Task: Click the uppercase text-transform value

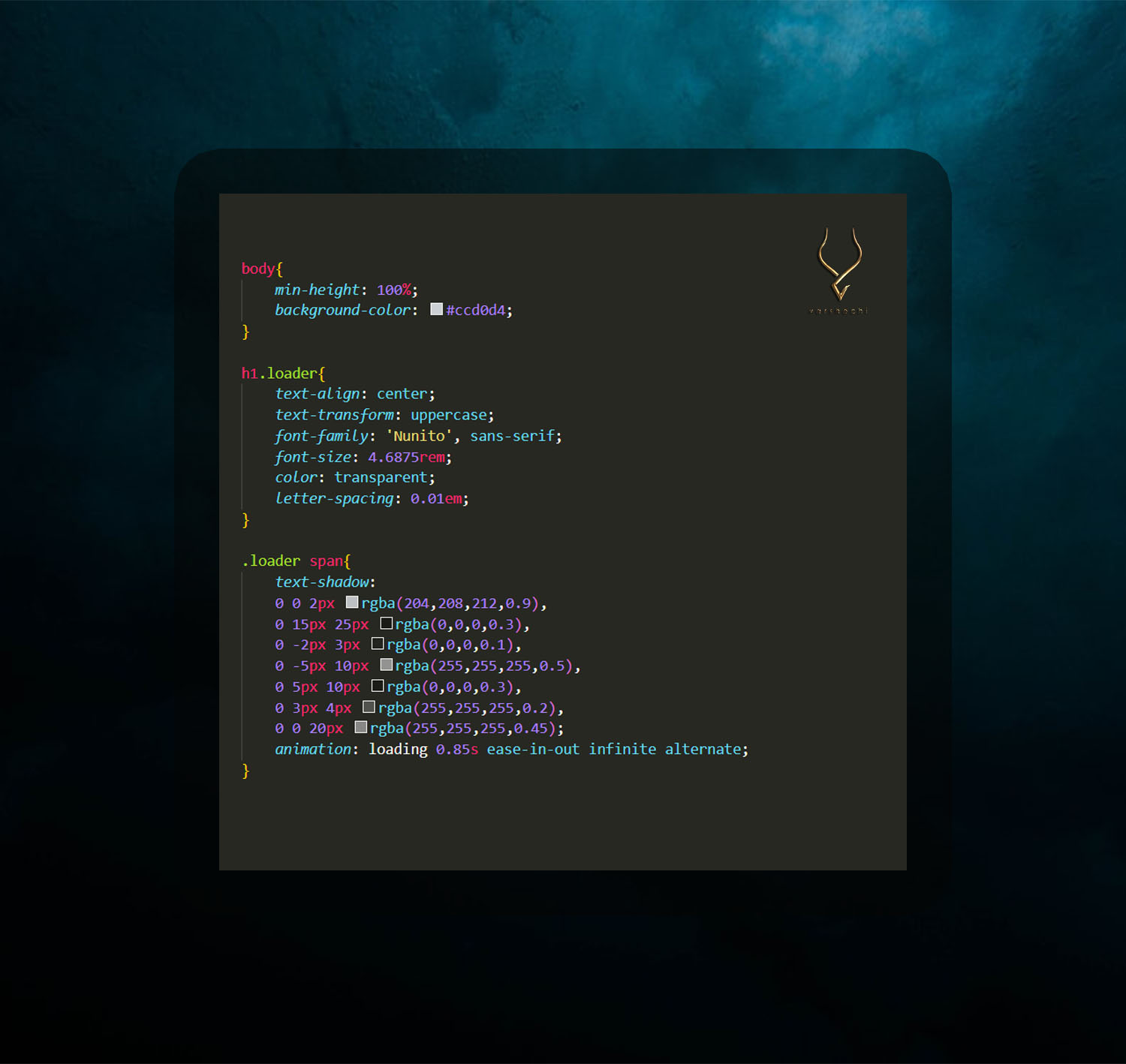Action: coord(448,415)
